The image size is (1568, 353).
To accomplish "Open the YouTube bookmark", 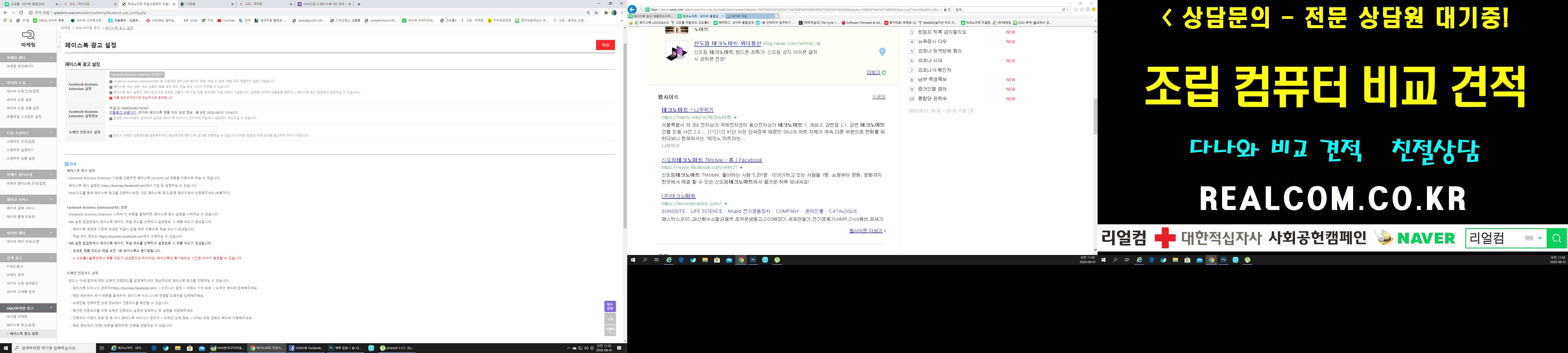I will point(226,20).
